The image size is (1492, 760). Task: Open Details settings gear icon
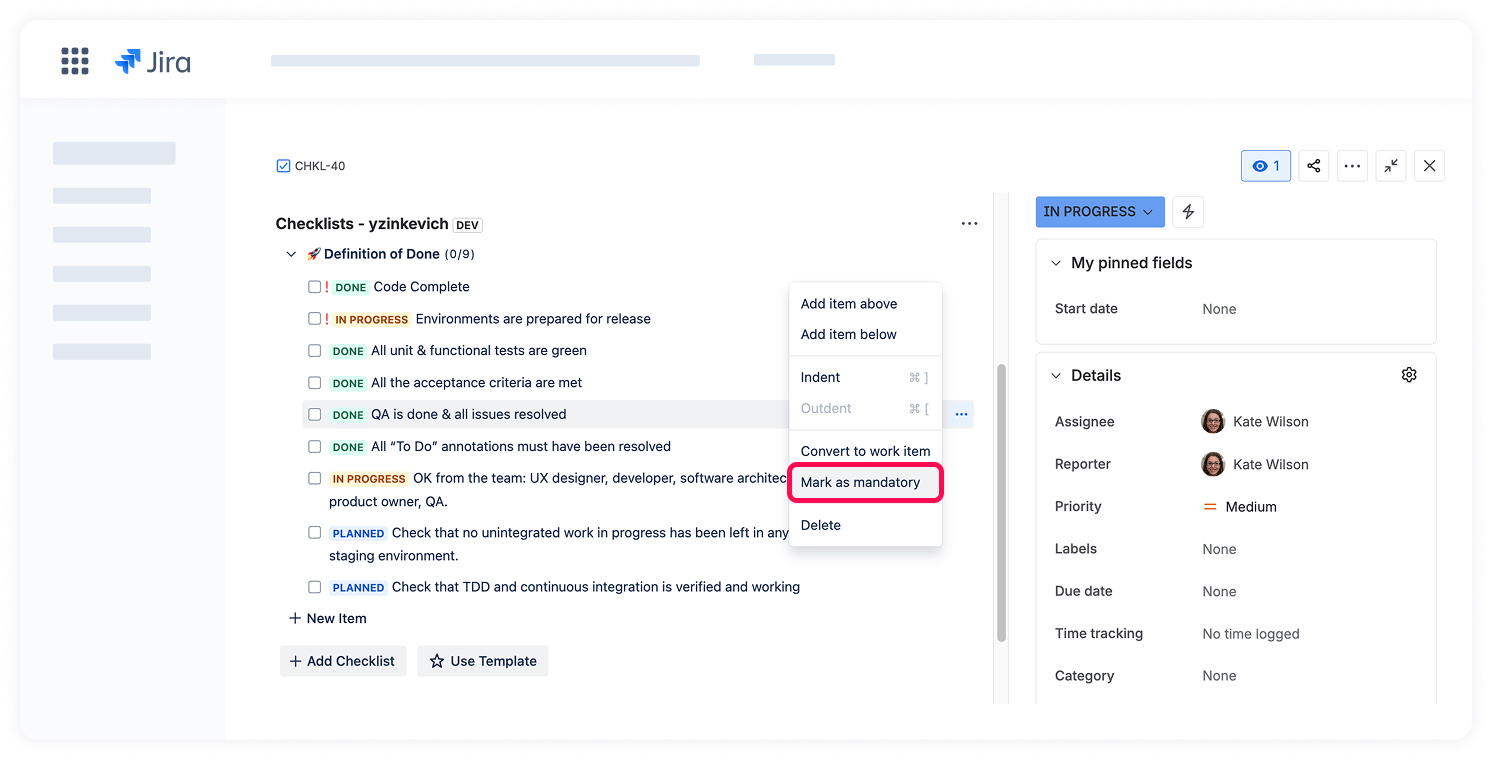tap(1409, 375)
